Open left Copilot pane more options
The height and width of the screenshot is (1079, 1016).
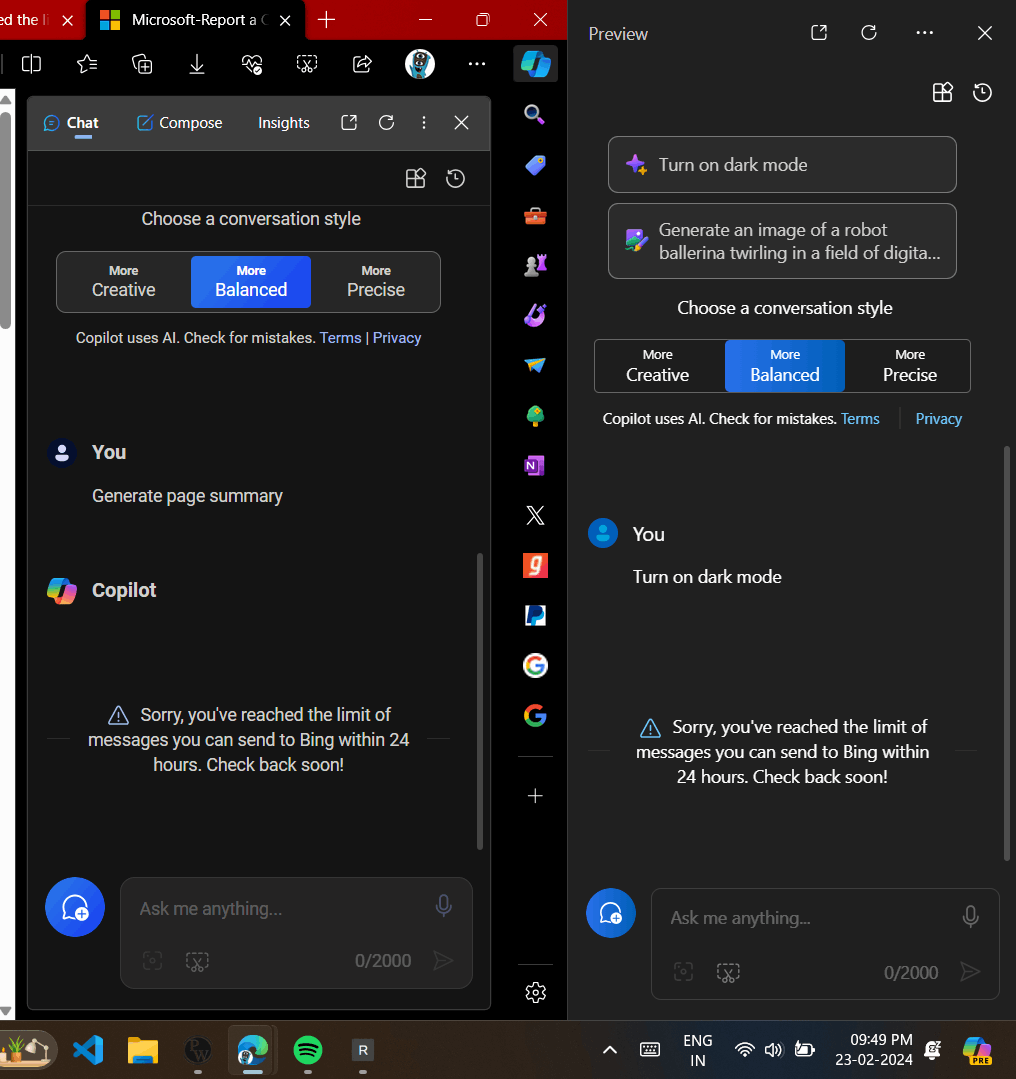tap(424, 123)
